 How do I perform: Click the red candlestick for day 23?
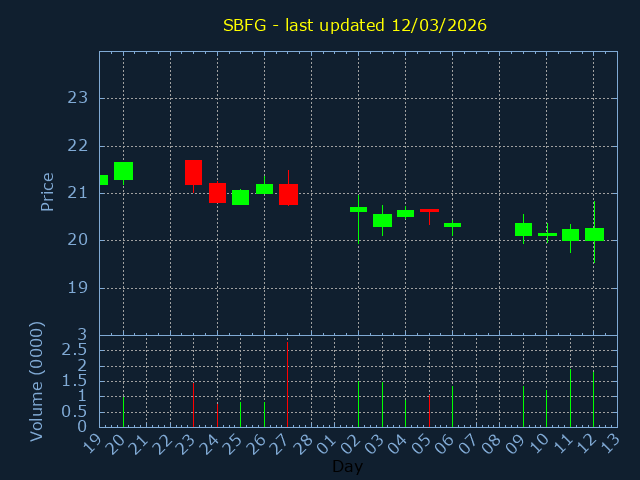coord(193,172)
